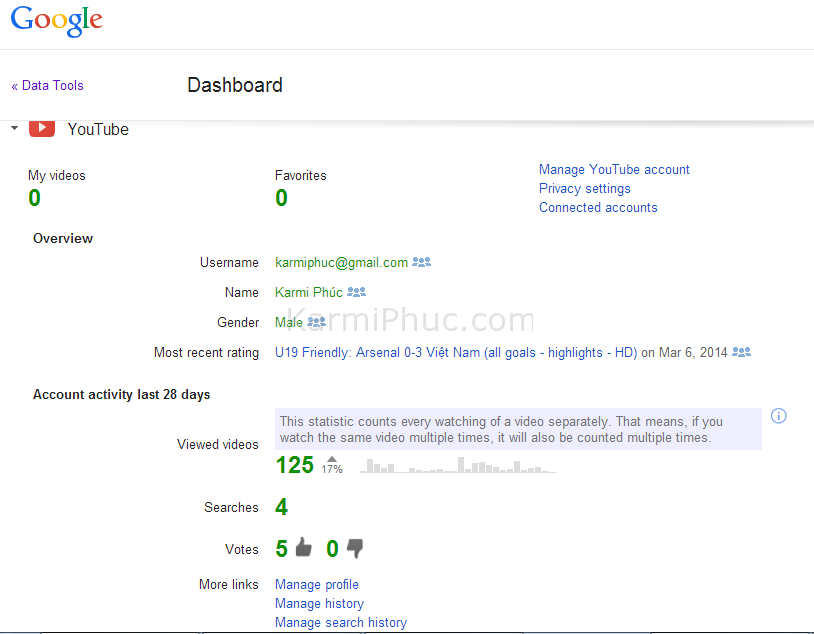
Task: Click the thumbs up votes icon
Action: (x=304, y=548)
